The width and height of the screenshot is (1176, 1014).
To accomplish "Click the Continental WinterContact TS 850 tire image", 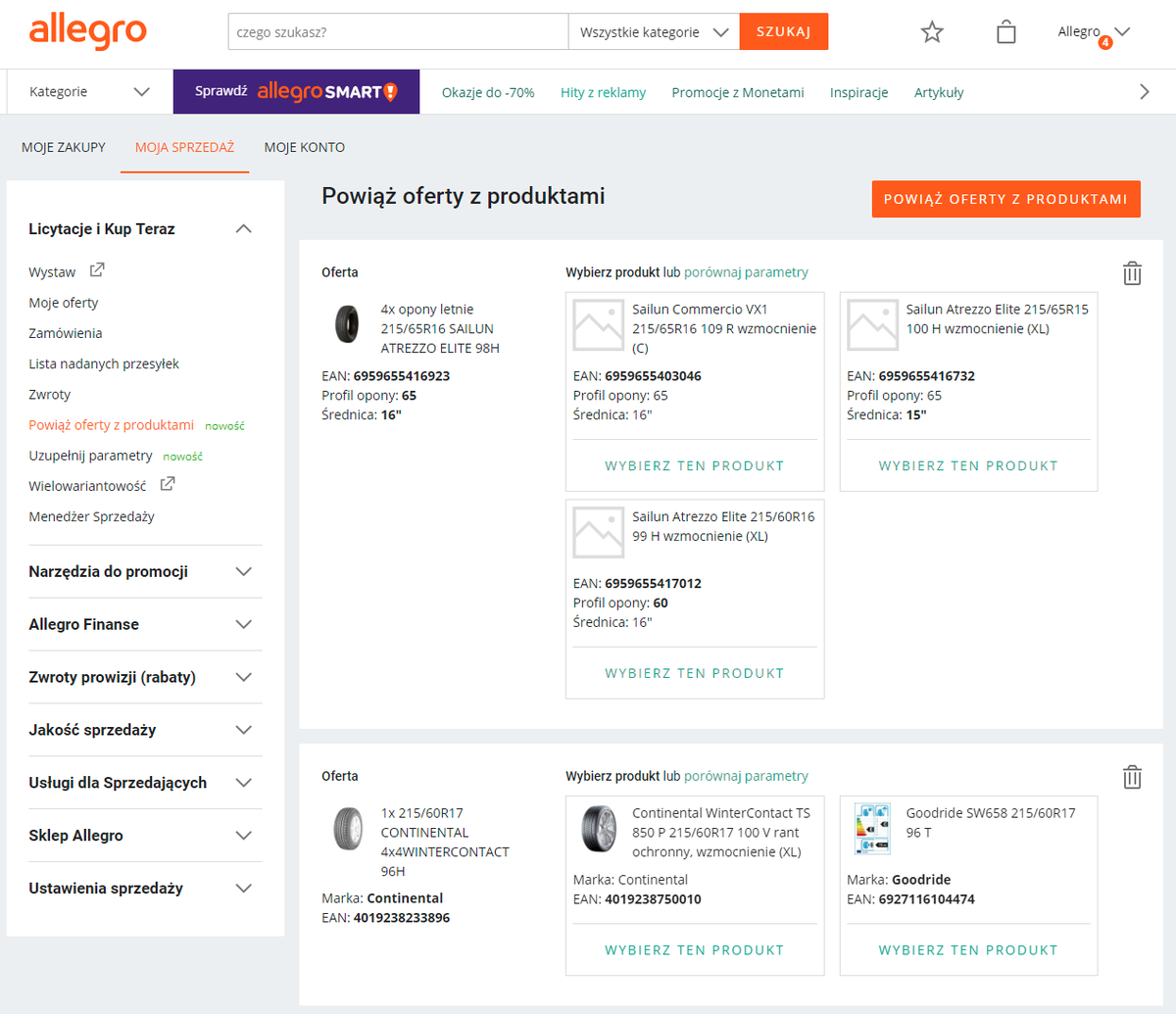I will [x=599, y=829].
